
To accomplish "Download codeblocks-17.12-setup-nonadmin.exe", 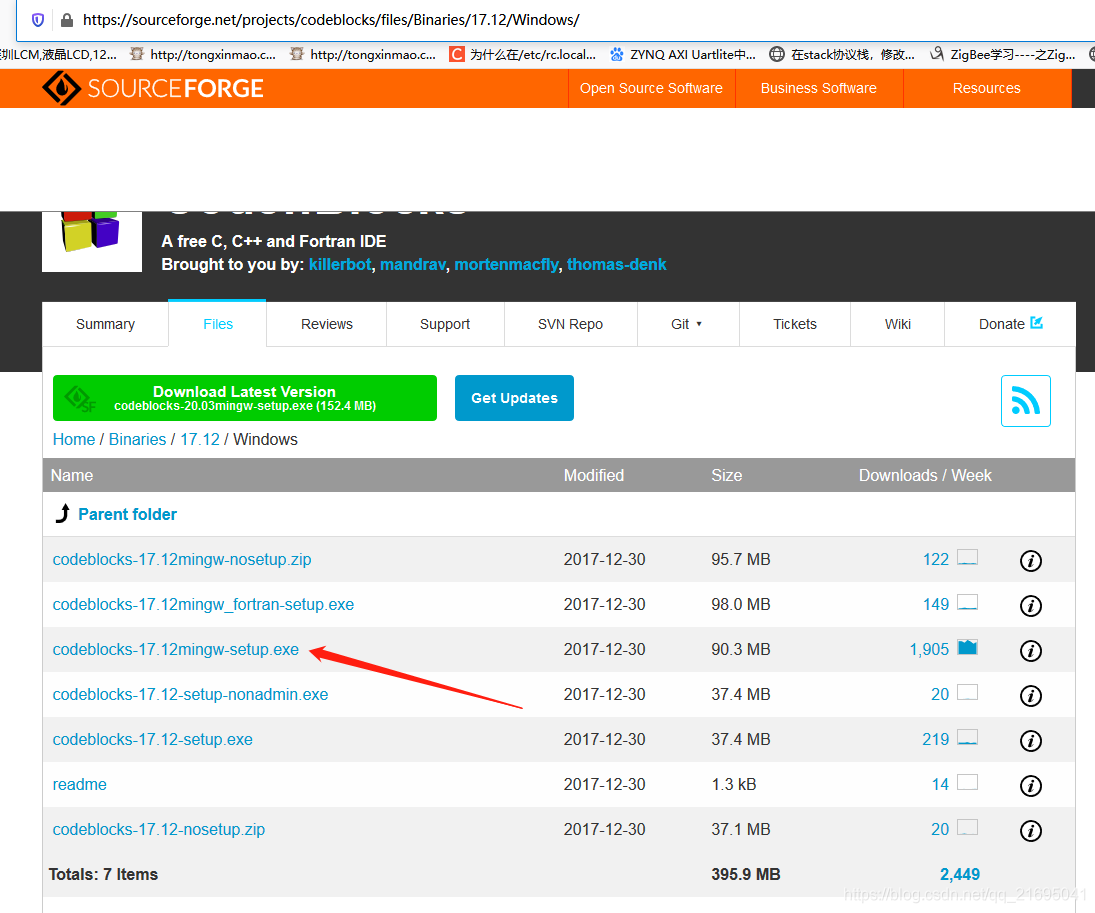I will pyautogui.click(x=191, y=694).
